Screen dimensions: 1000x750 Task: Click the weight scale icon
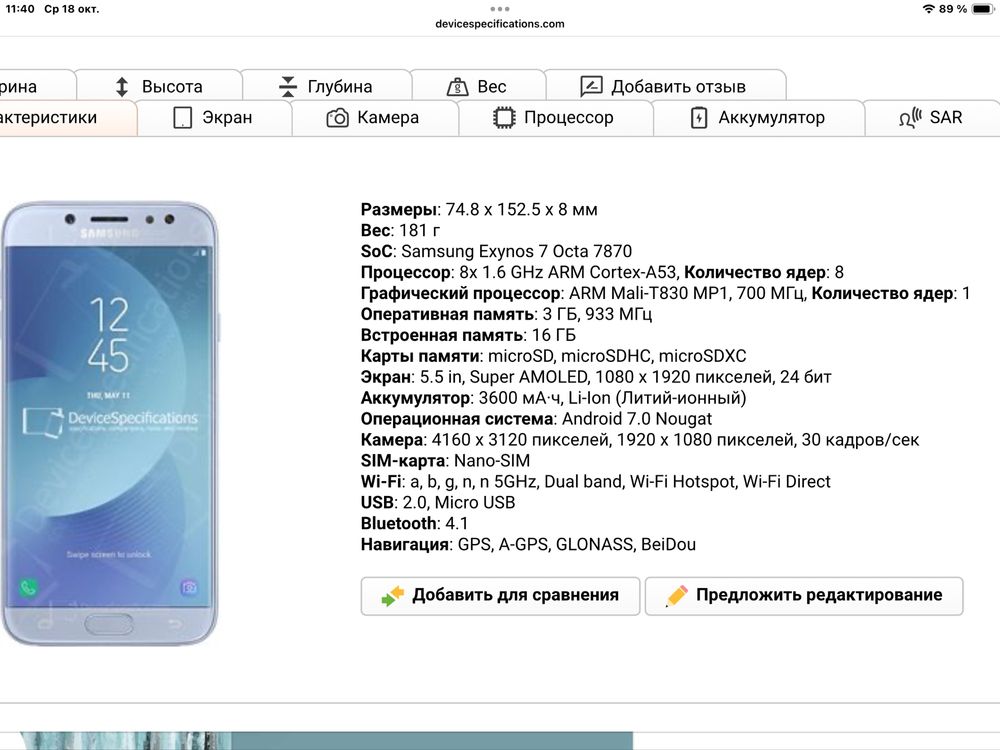[x=457, y=87]
